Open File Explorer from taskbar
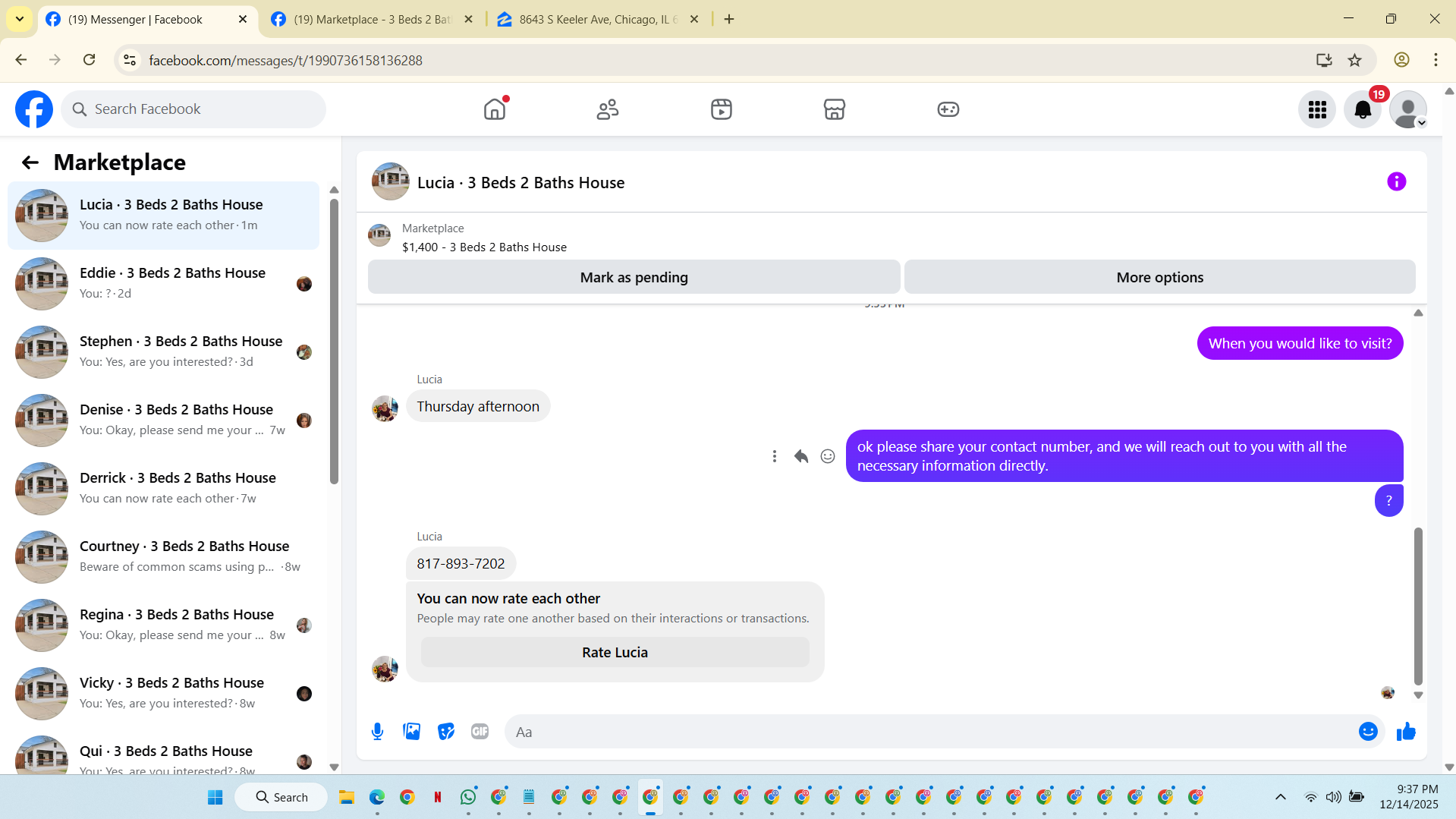Screen dimensions: 1456x819 [347, 797]
